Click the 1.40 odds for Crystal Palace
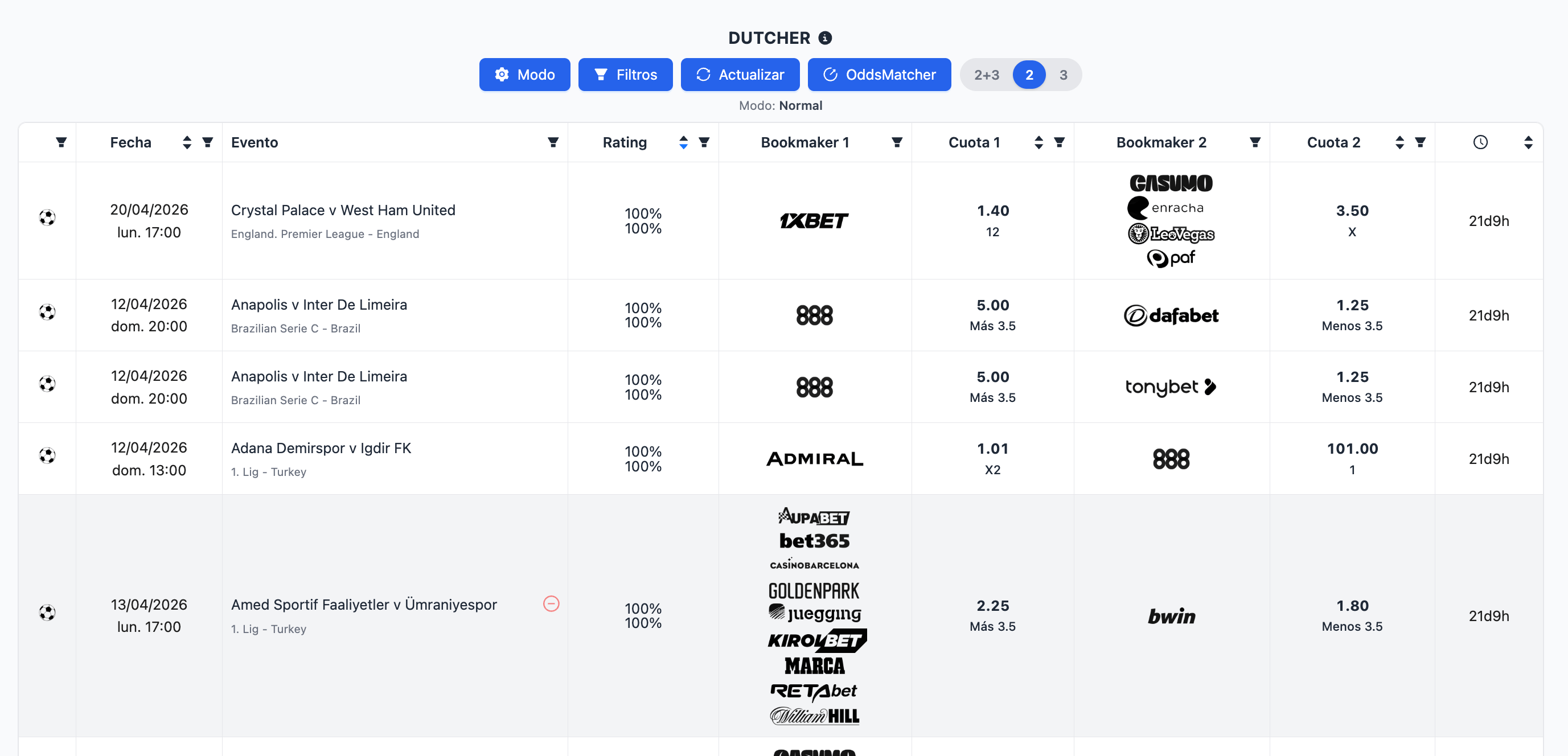Image resolution: width=1568 pixels, height=756 pixels. (x=993, y=211)
